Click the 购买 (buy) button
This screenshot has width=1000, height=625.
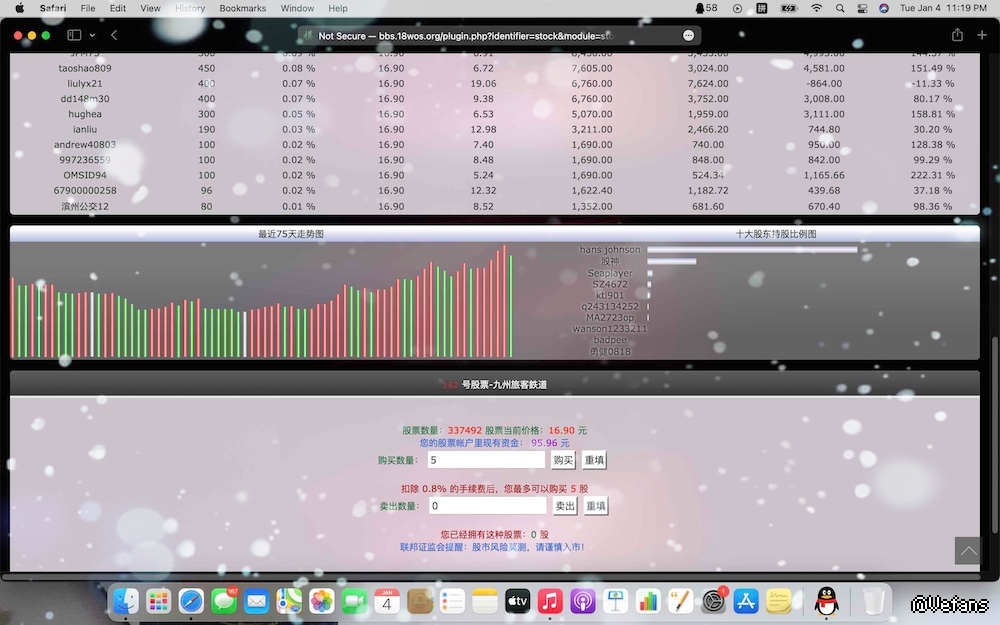point(564,460)
